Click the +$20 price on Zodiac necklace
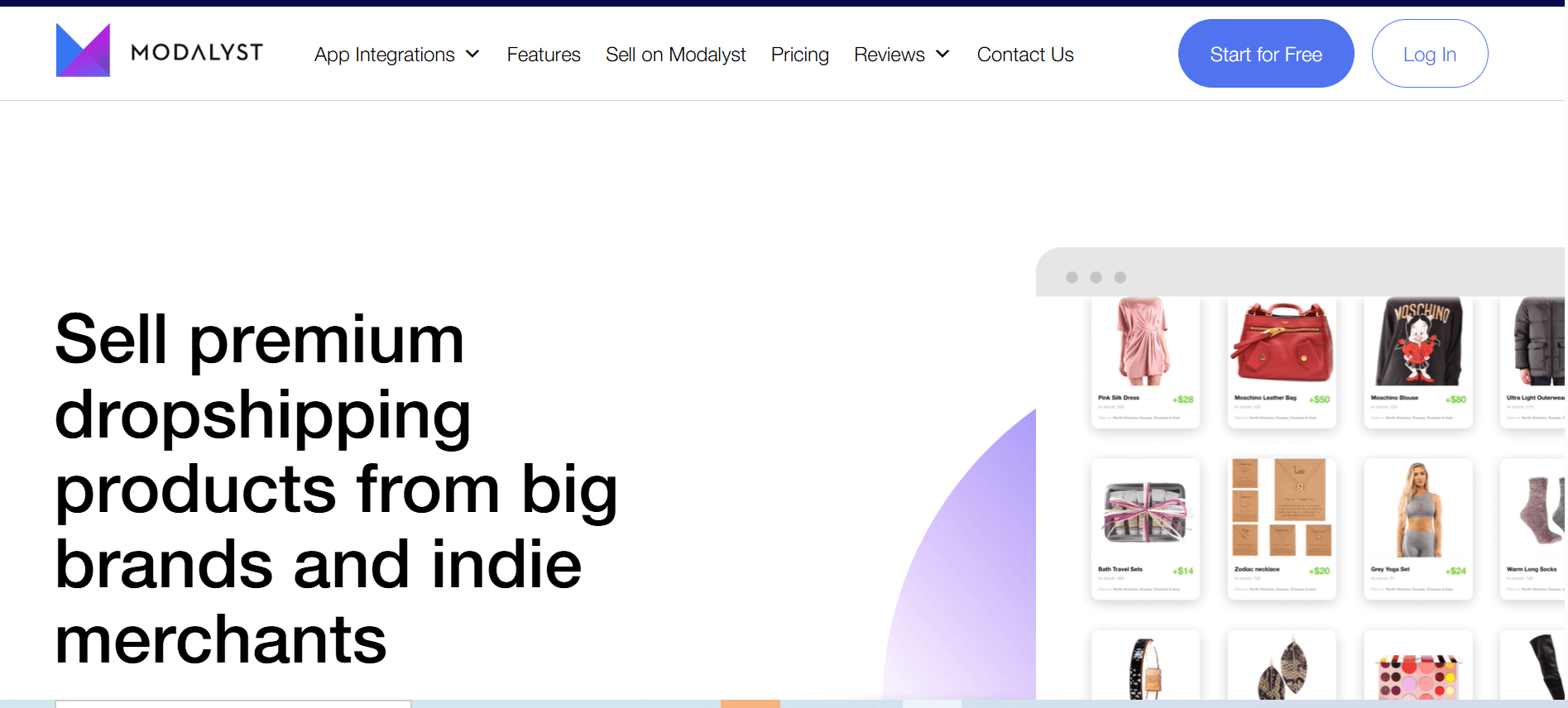 click(1320, 571)
